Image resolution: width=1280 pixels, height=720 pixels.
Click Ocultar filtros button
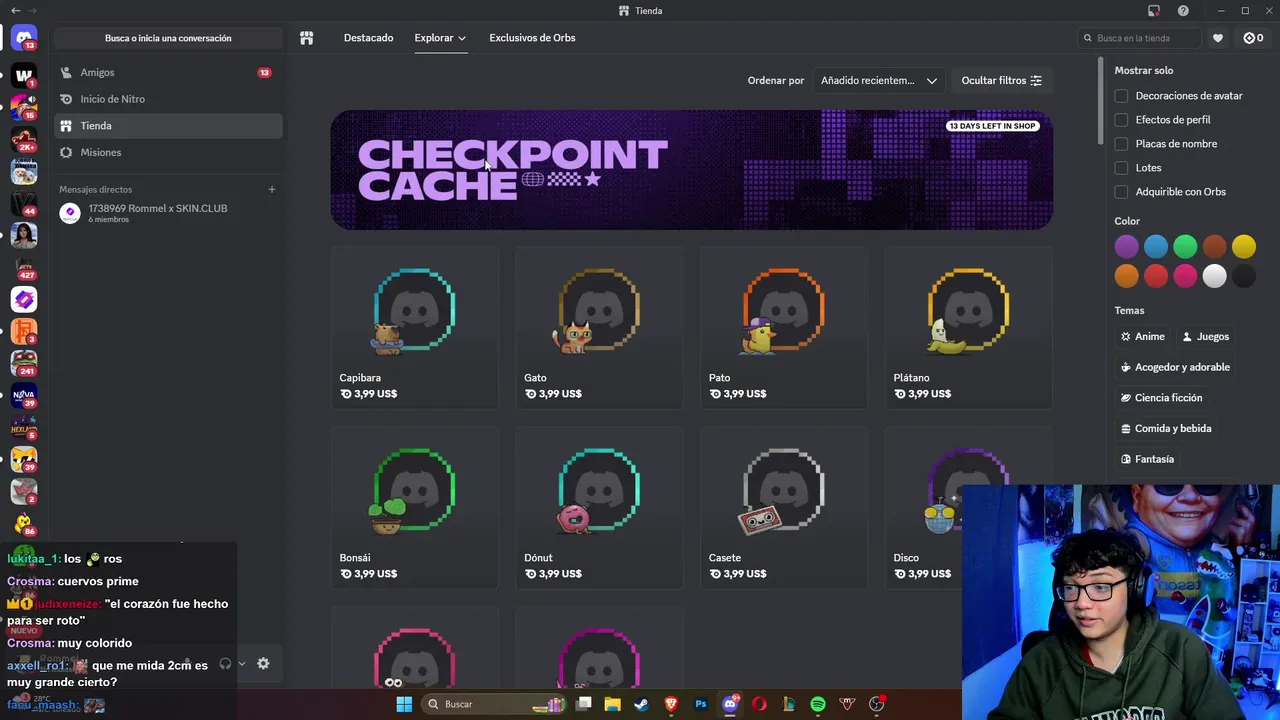[1001, 80]
